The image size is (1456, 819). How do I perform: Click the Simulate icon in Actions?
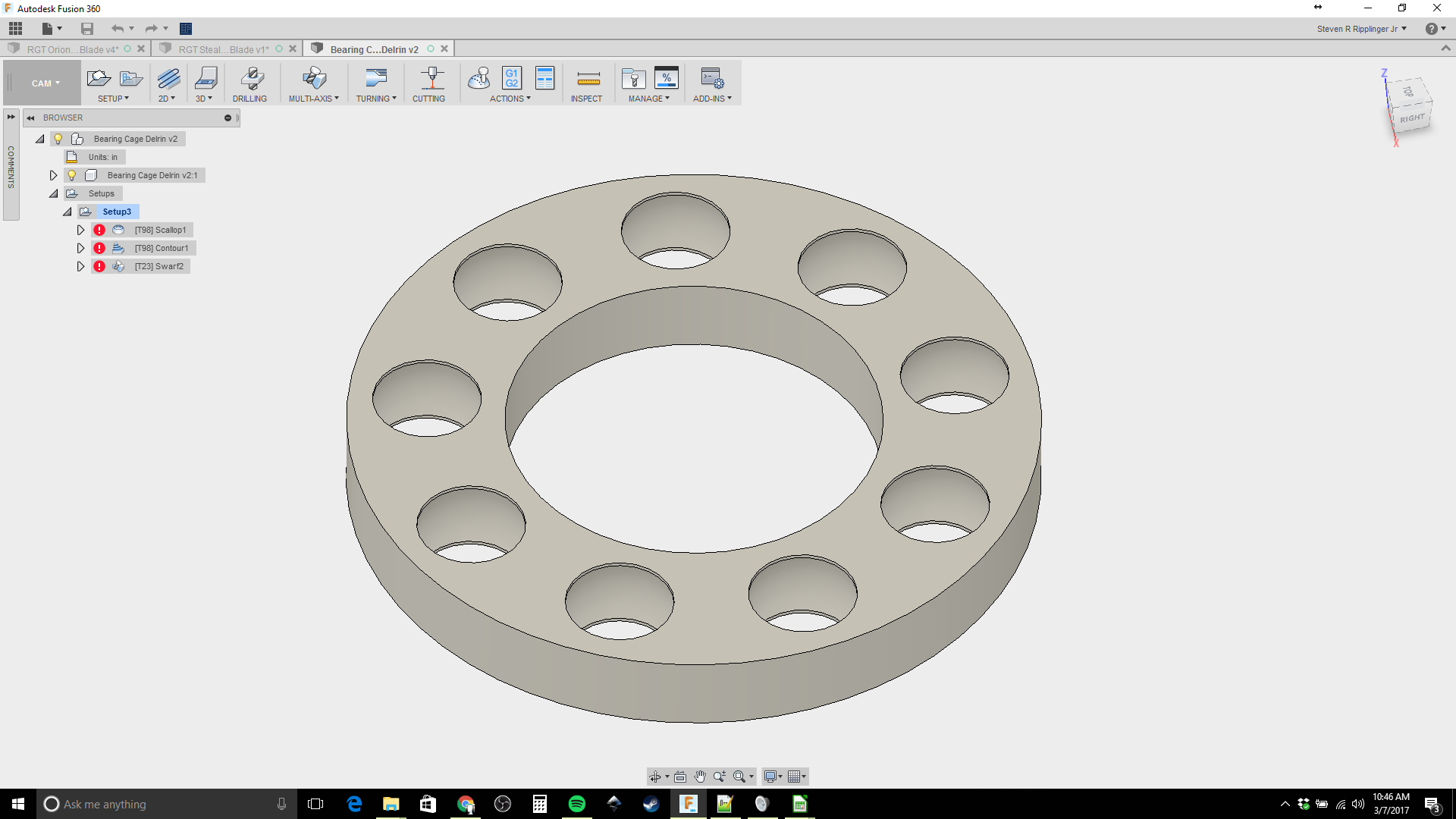click(479, 78)
